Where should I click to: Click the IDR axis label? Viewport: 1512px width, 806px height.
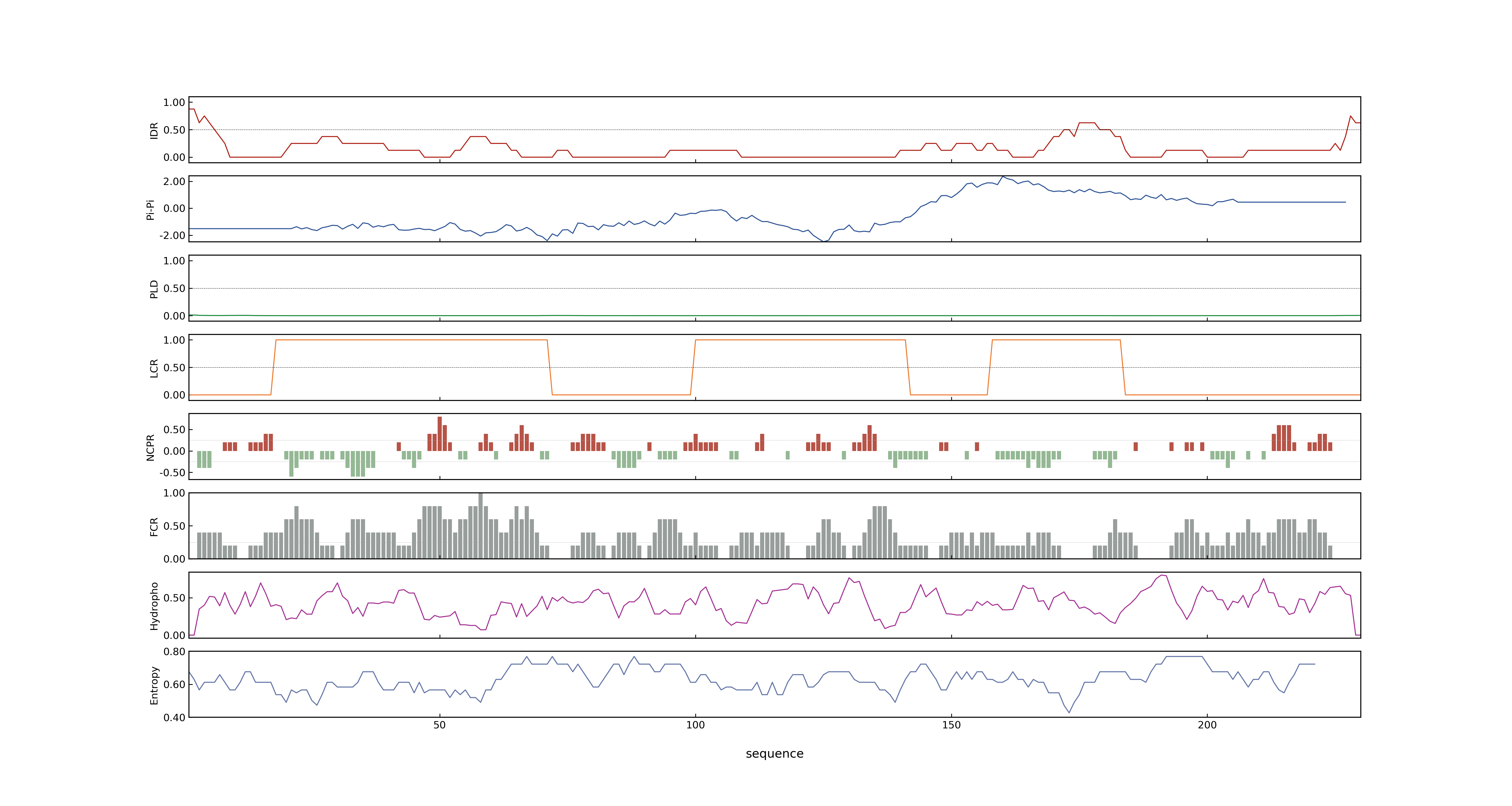[154, 130]
